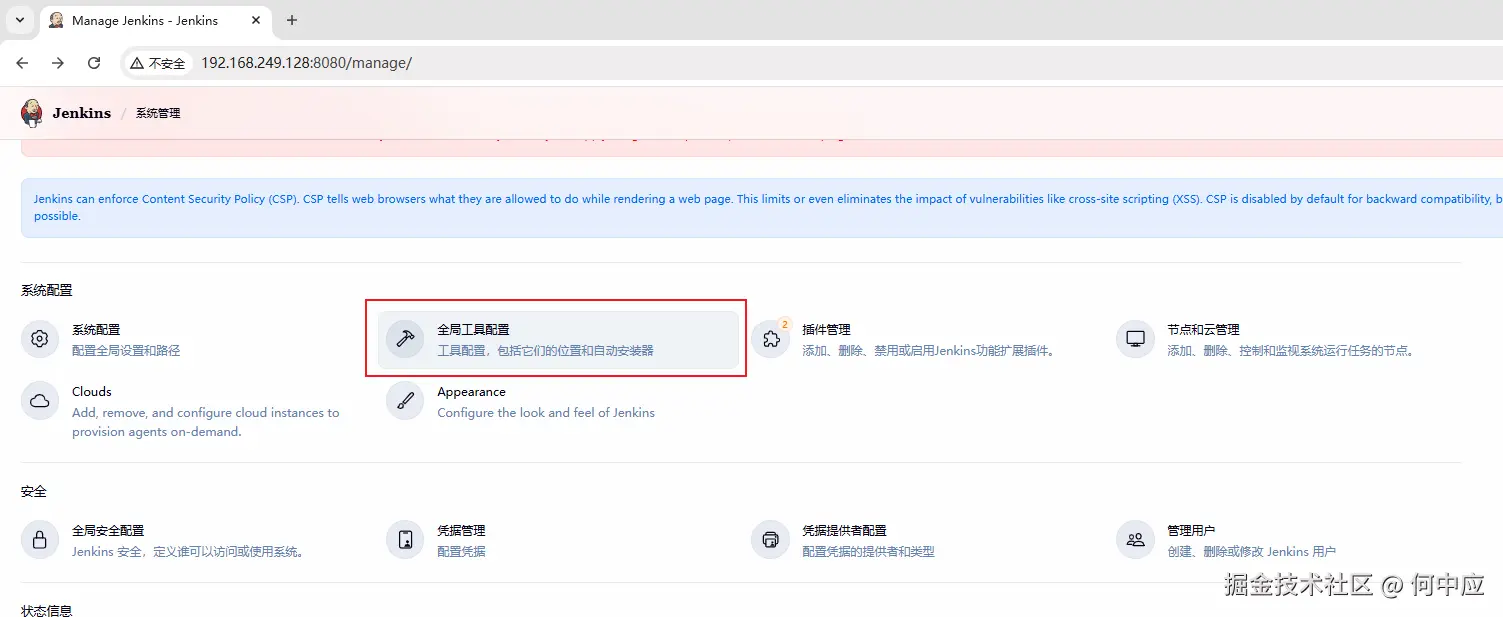Click the 管理用户 people icon
The height and width of the screenshot is (617, 1503).
1135,540
